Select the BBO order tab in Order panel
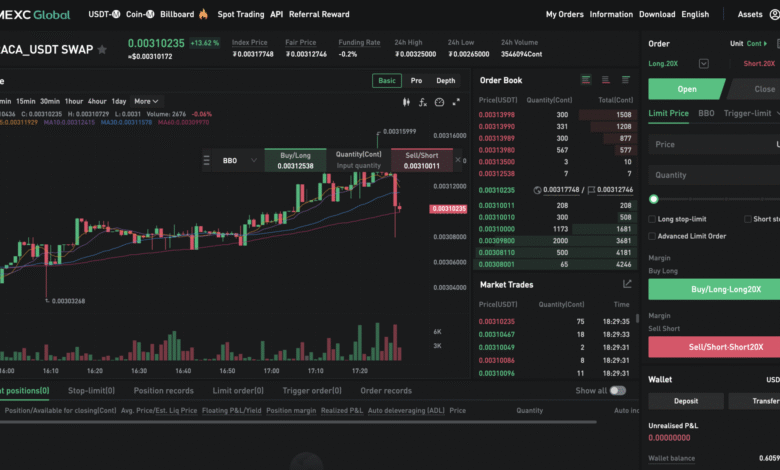780x470 pixels. coord(706,113)
